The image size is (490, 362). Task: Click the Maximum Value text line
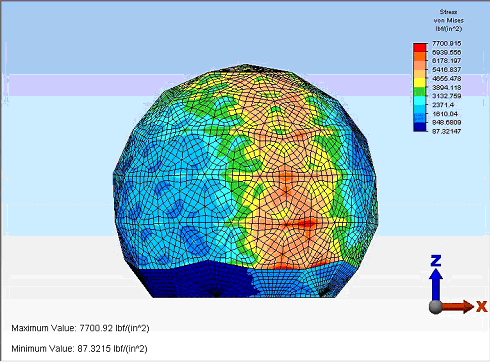point(80,328)
